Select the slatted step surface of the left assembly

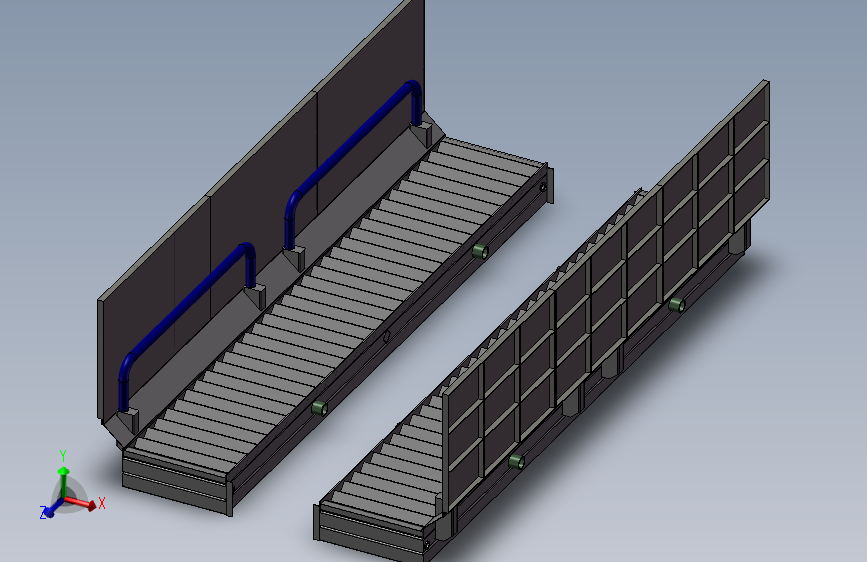tap(337, 304)
